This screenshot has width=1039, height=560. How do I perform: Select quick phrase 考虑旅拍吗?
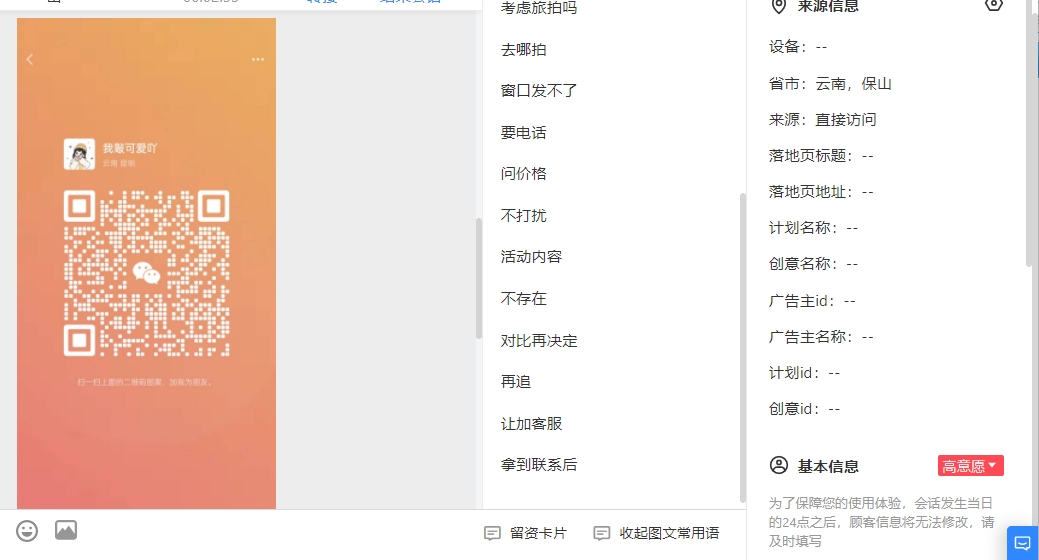point(539,8)
